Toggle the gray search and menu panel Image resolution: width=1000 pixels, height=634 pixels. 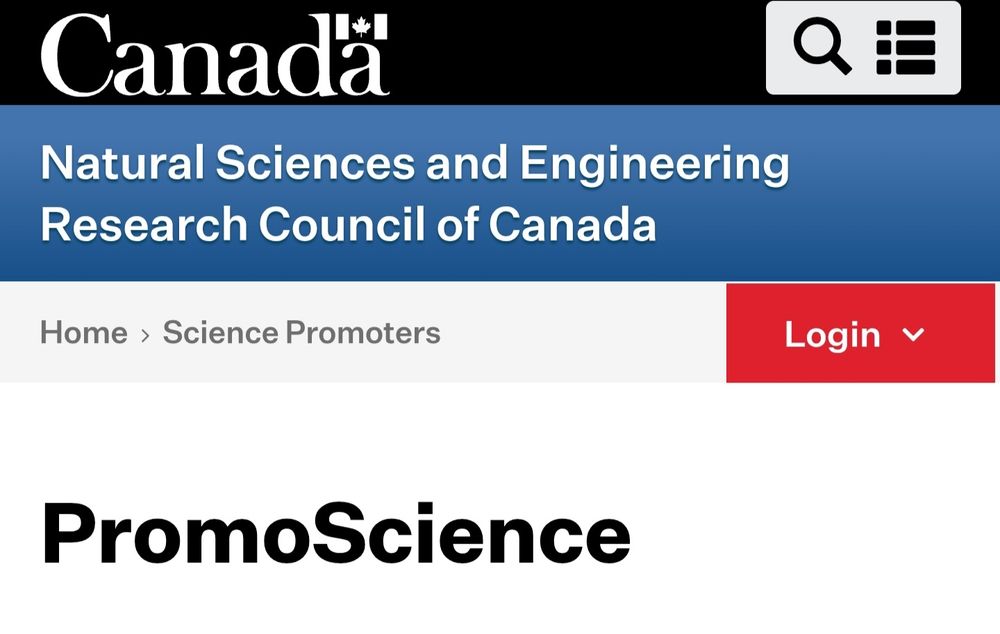coord(863,48)
